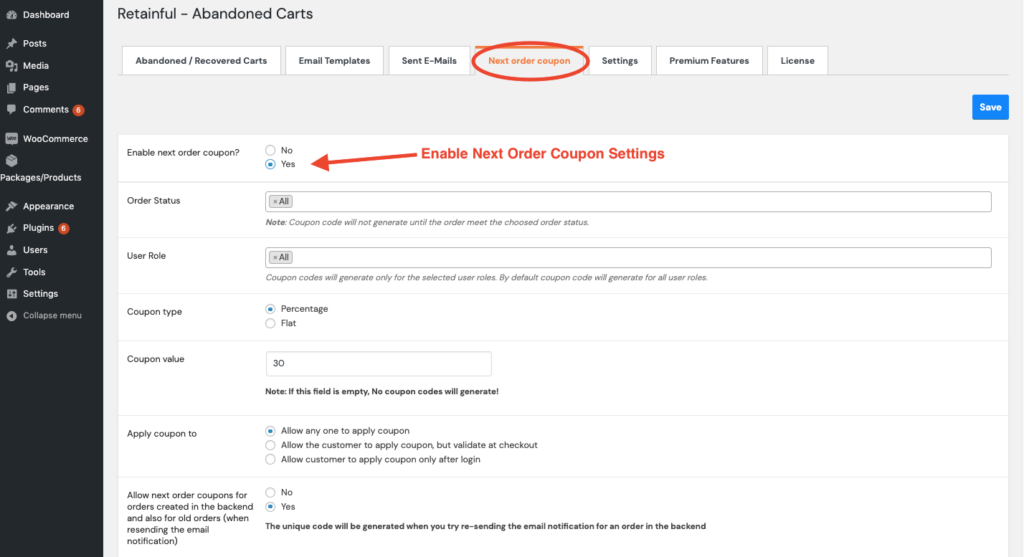Select Yes for Enable next order coupon

pyautogui.click(x=270, y=165)
